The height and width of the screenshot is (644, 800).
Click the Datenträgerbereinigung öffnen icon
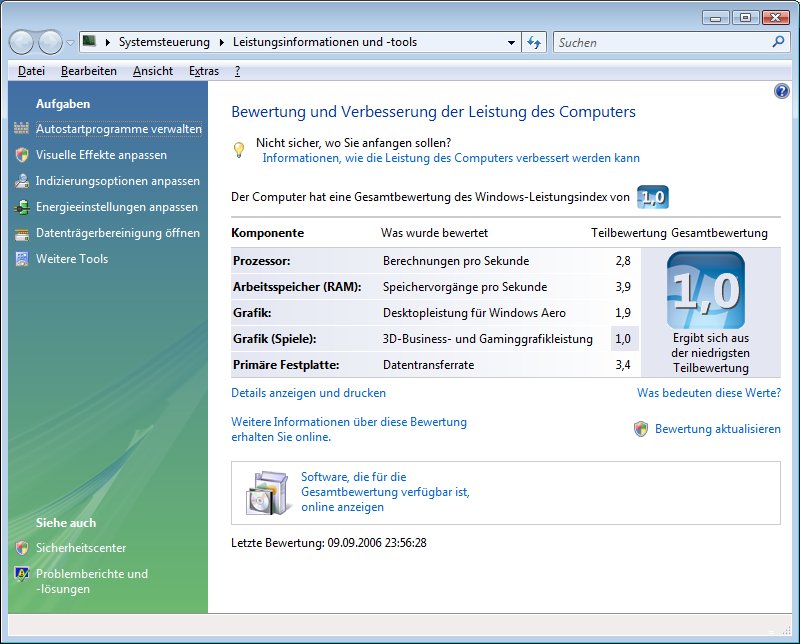[22, 233]
